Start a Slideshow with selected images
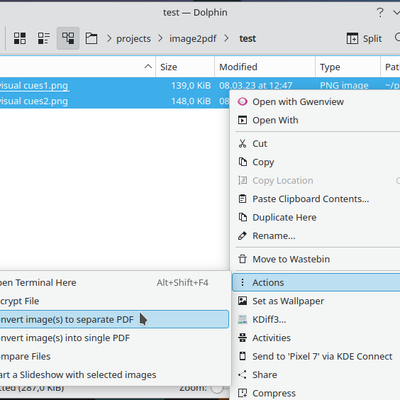The image size is (400, 400). (114, 375)
